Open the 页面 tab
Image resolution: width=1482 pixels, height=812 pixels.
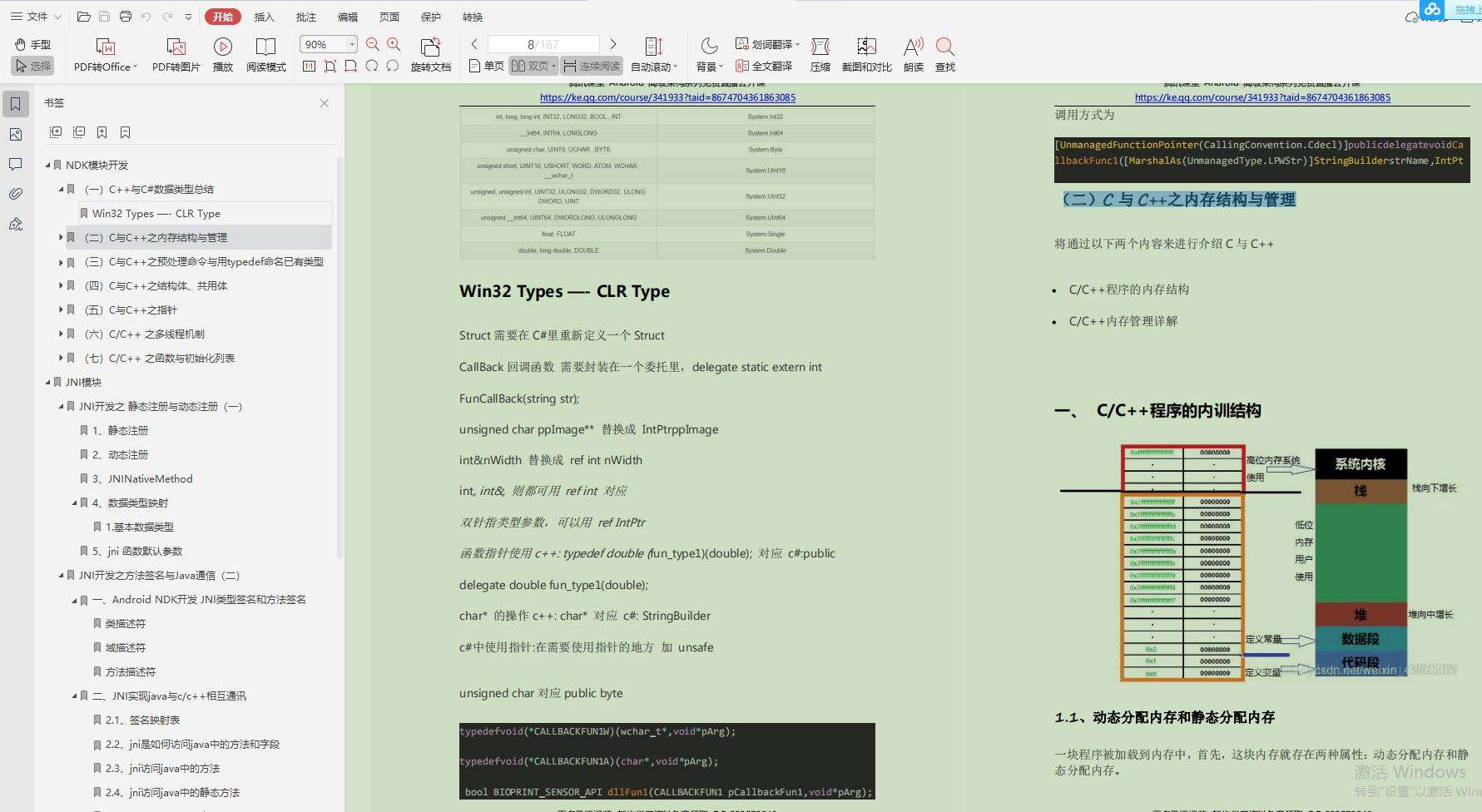pyautogui.click(x=389, y=17)
